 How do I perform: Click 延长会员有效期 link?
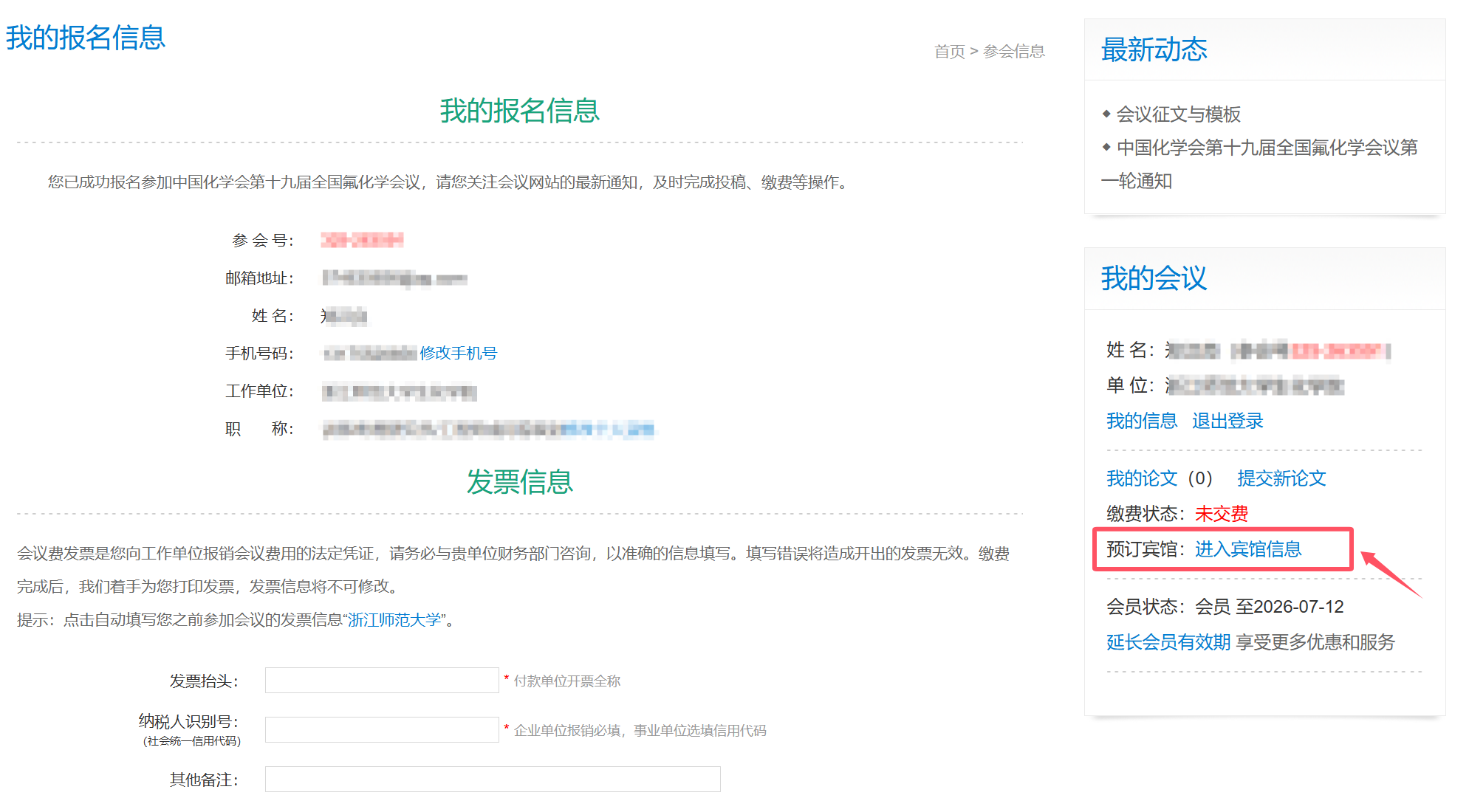pos(1168,642)
